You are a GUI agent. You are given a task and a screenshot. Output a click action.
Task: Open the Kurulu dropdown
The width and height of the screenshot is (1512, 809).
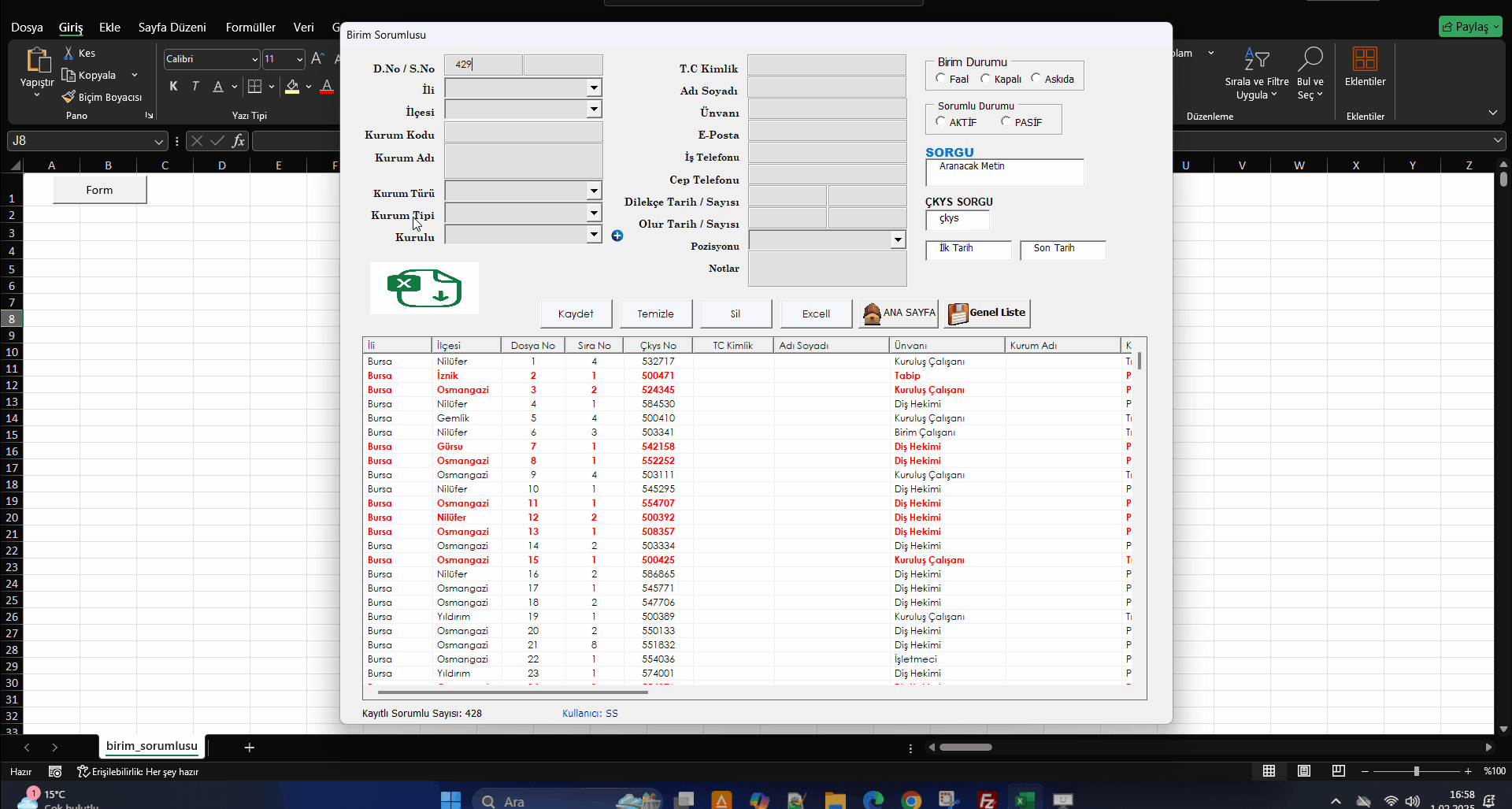(x=594, y=234)
